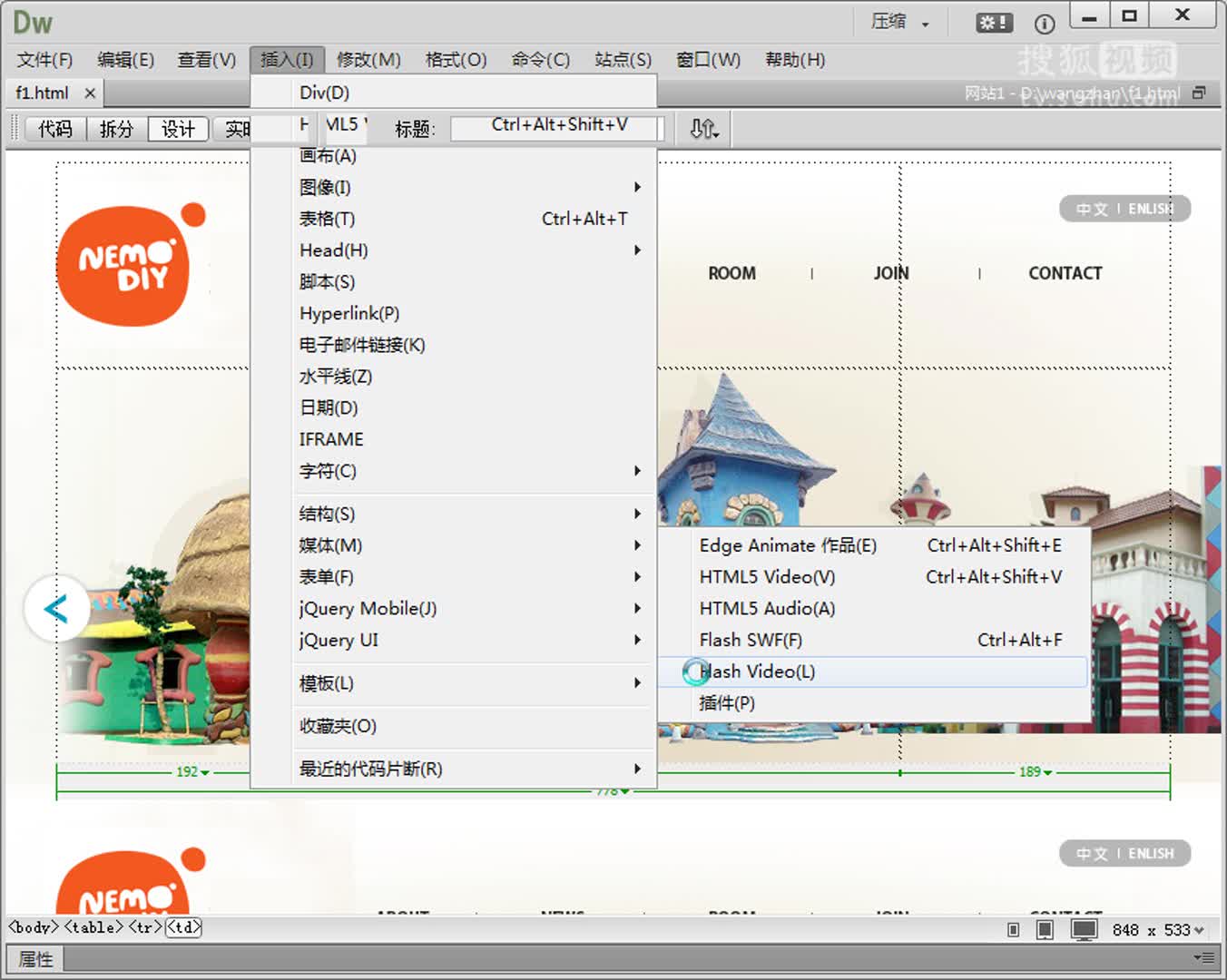Select Flash Video(L) in media submenu
Image resolution: width=1227 pixels, height=980 pixels.
pyautogui.click(x=875, y=671)
